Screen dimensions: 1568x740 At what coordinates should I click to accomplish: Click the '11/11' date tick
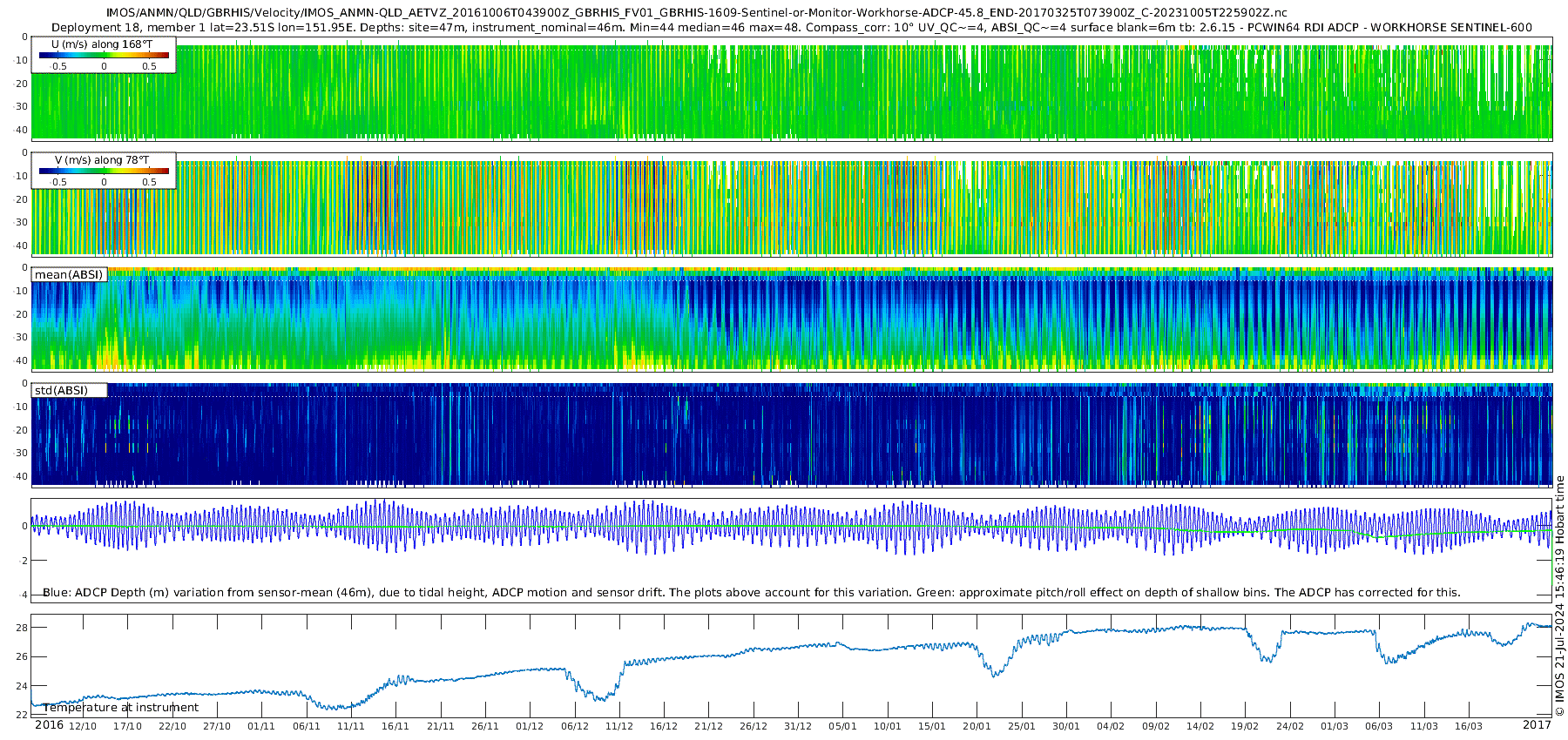351,726
